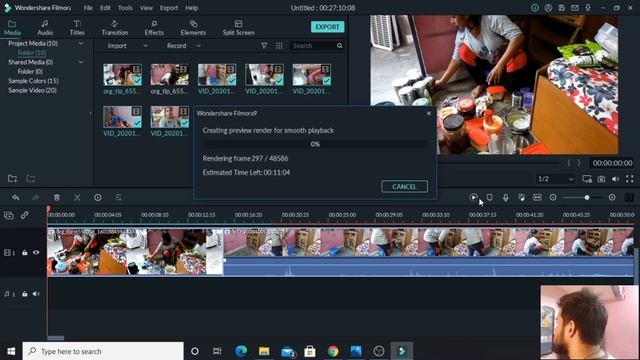Switch to the Effects tab
The image size is (640, 360).
pyautogui.click(x=154, y=28)
